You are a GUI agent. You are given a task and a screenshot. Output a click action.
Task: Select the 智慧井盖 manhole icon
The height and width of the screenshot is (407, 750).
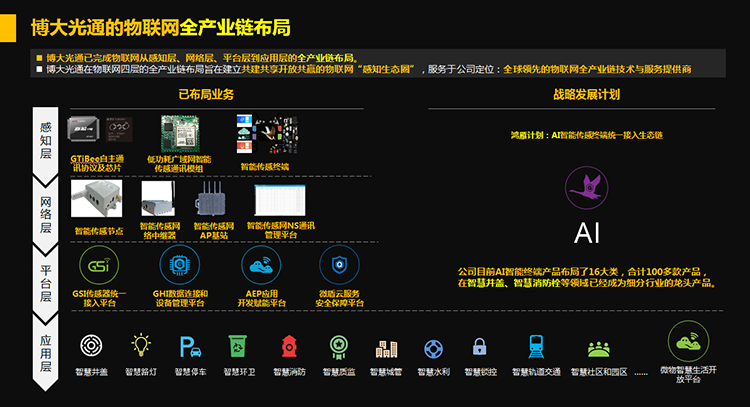[91, 345]
